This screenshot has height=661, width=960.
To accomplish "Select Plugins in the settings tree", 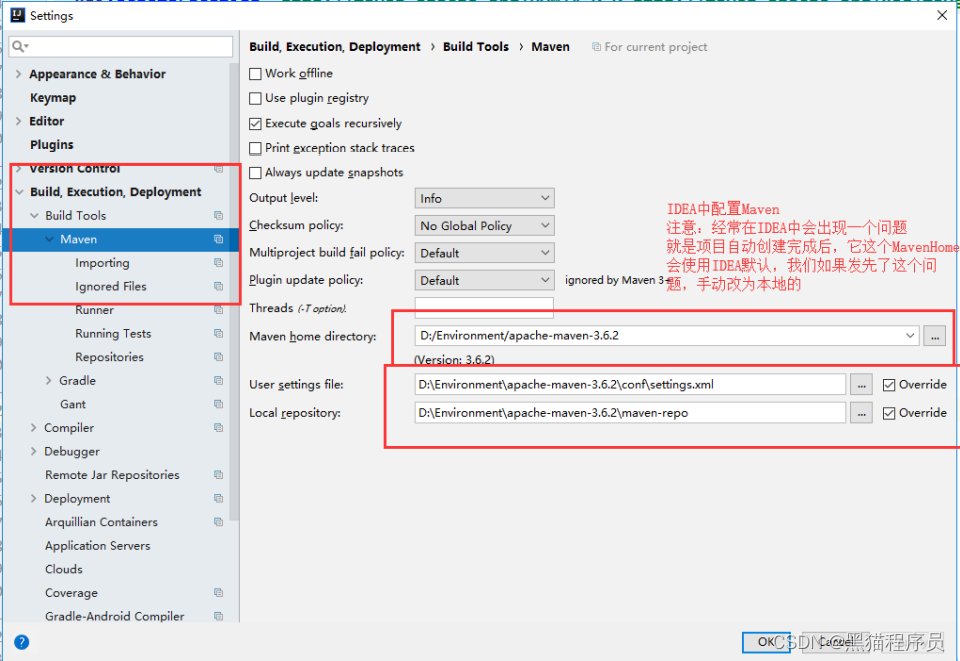I will click(51, 145).
